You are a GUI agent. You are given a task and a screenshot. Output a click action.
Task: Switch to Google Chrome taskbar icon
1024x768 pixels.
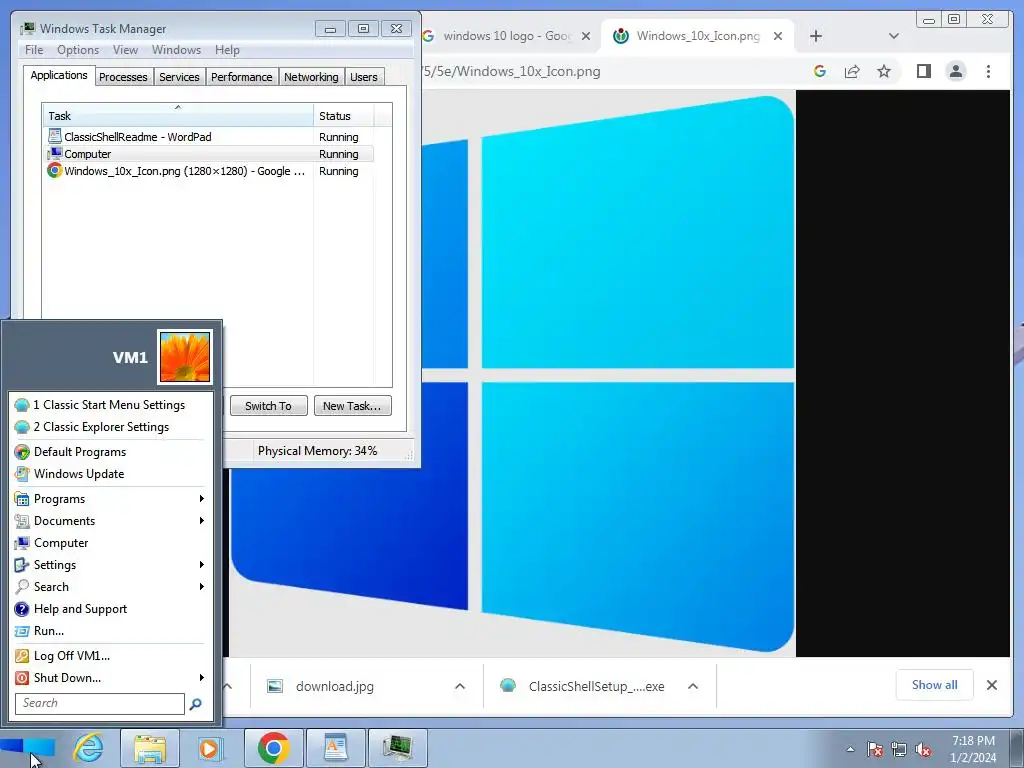274,748
